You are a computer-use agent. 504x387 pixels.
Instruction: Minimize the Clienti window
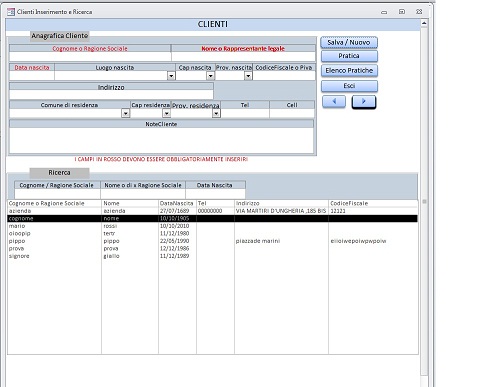tap(384, 12)
